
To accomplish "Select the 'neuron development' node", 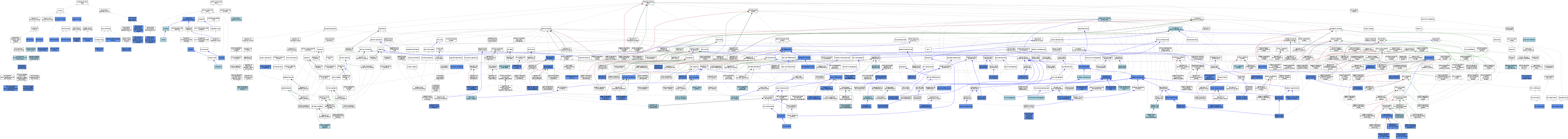I will [782, 88].
